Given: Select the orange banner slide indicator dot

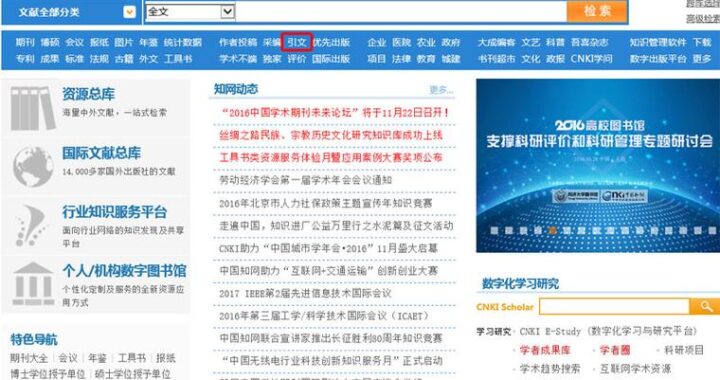Looking at the screenshot, I should [552, 230].
